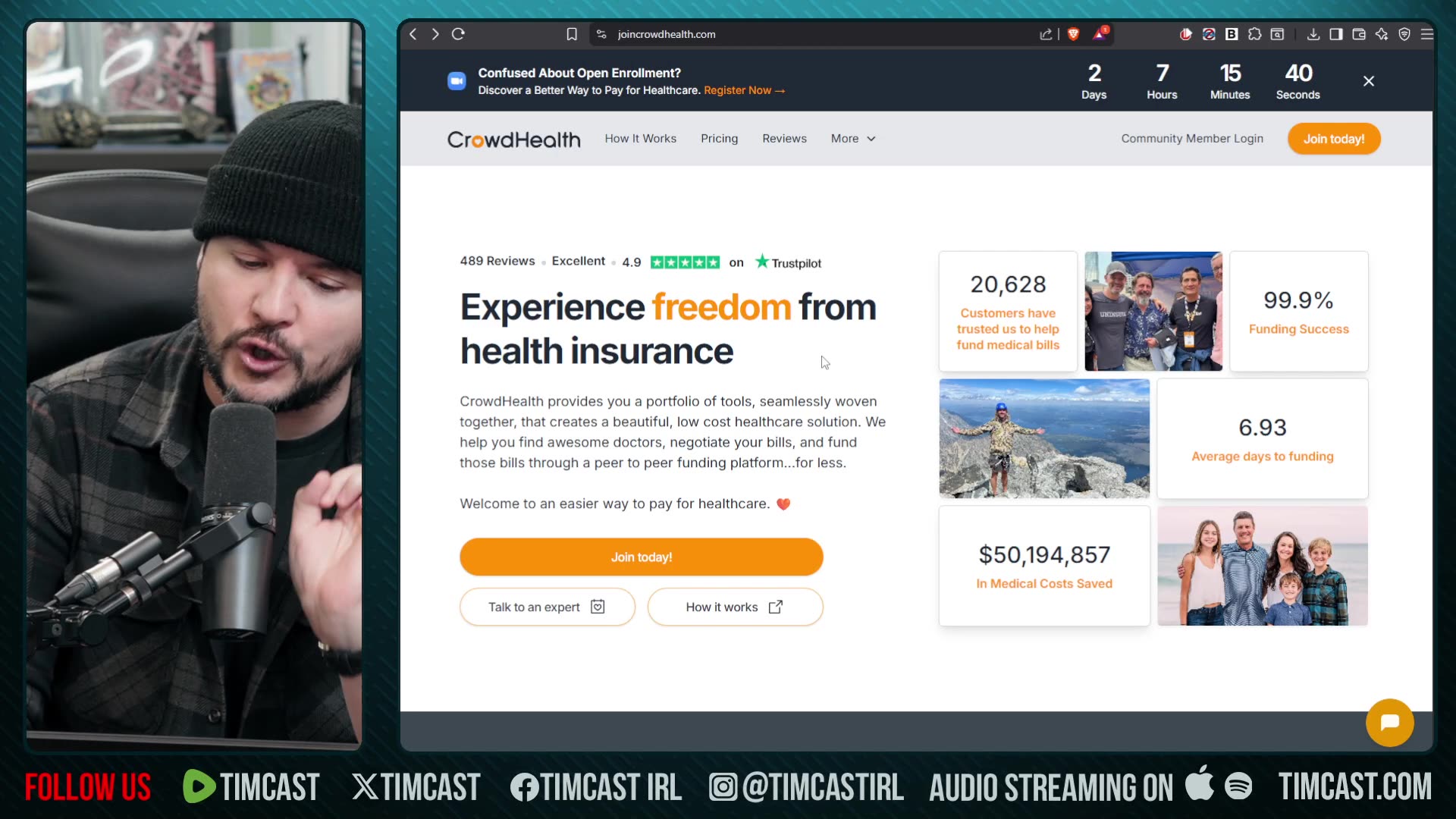Open the chat bubble widget
The image size is (1456, 819).
click(1389, 722)
